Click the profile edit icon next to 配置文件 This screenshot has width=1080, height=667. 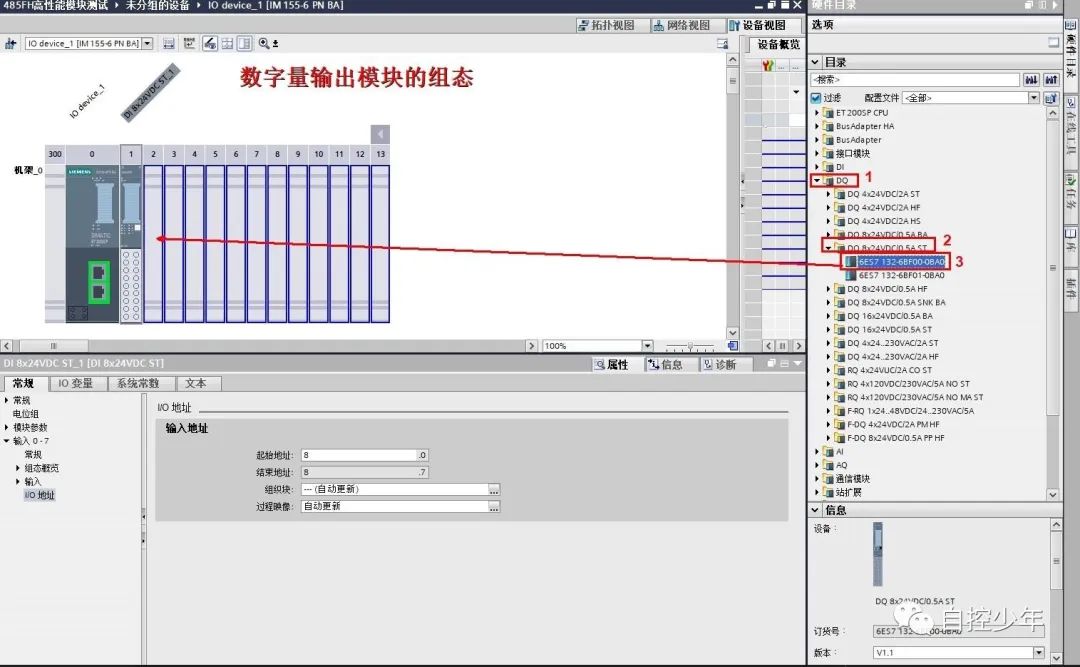(1051, 98)
